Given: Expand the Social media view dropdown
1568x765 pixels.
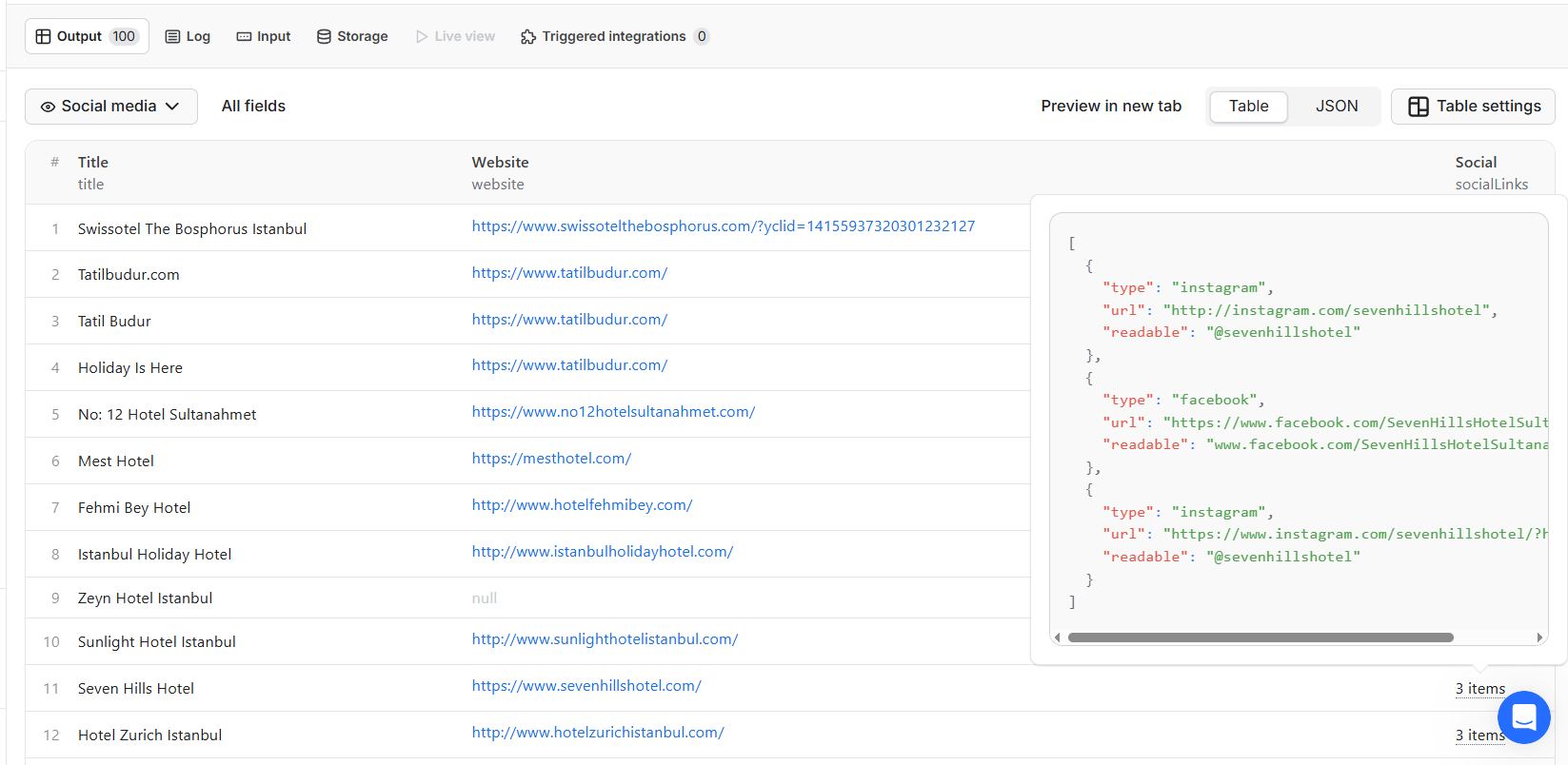Looking at the screenshot, I should pos(111,107).
